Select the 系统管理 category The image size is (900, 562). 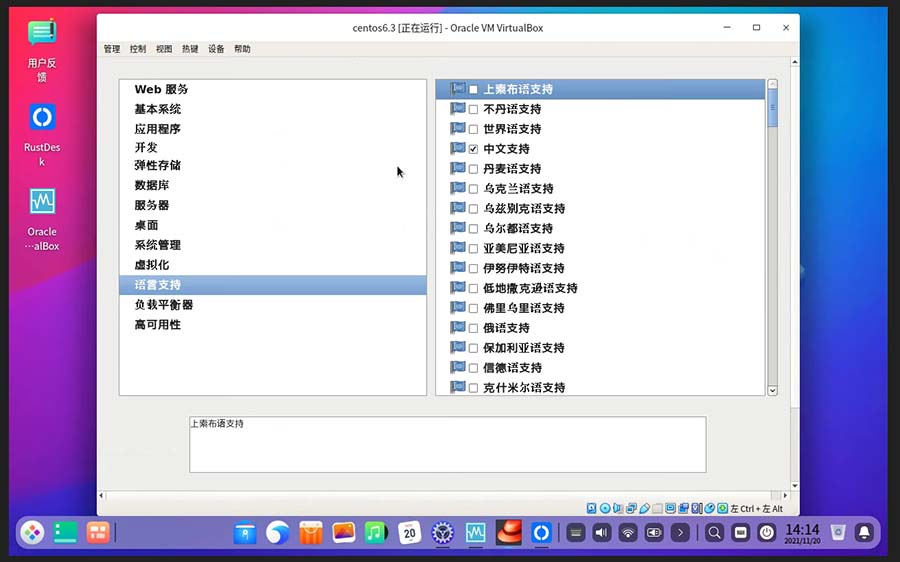pos(273,245)
